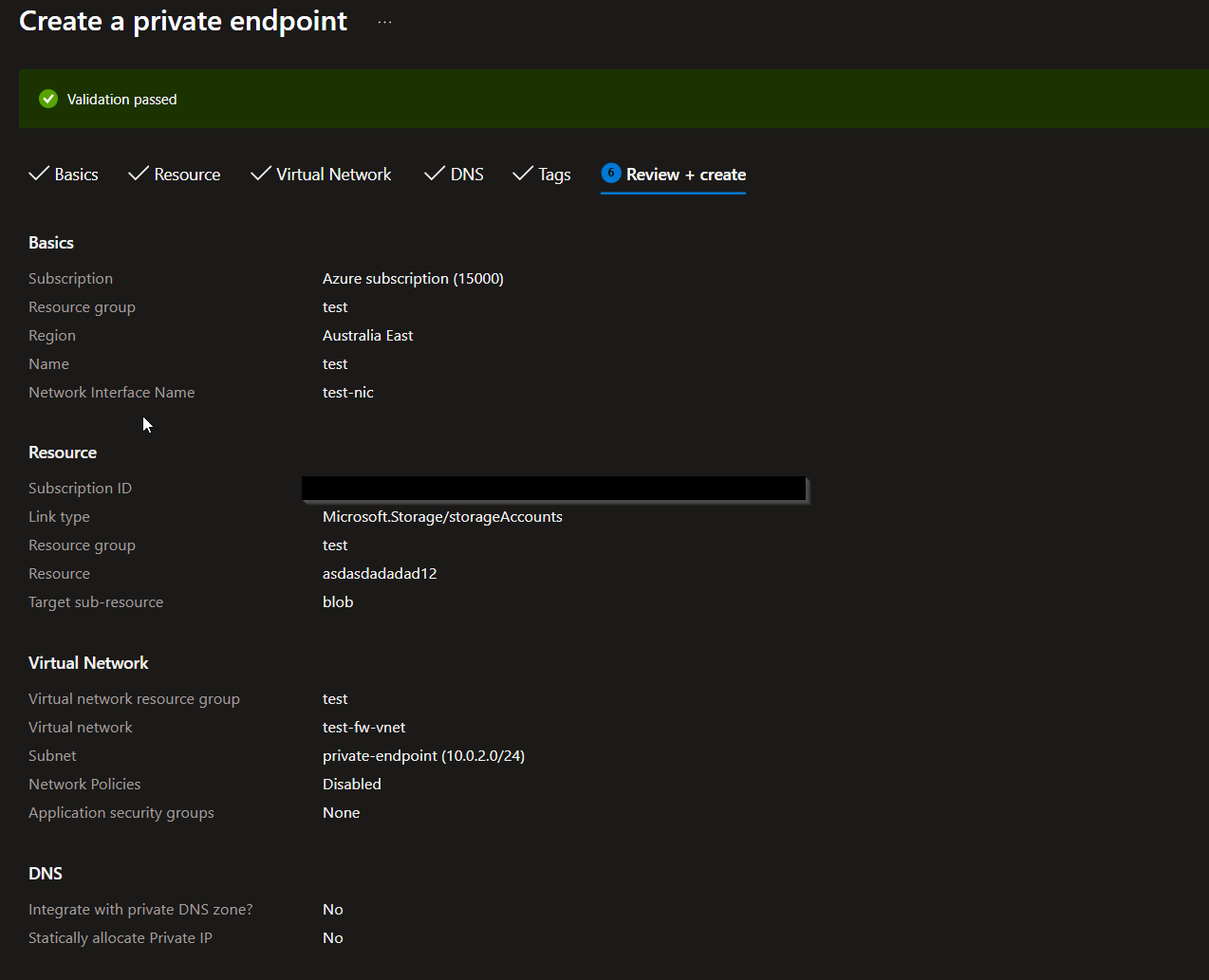Go to the Resource tab
Screen dimensions: 1209x980
click(x=187, y=175)
